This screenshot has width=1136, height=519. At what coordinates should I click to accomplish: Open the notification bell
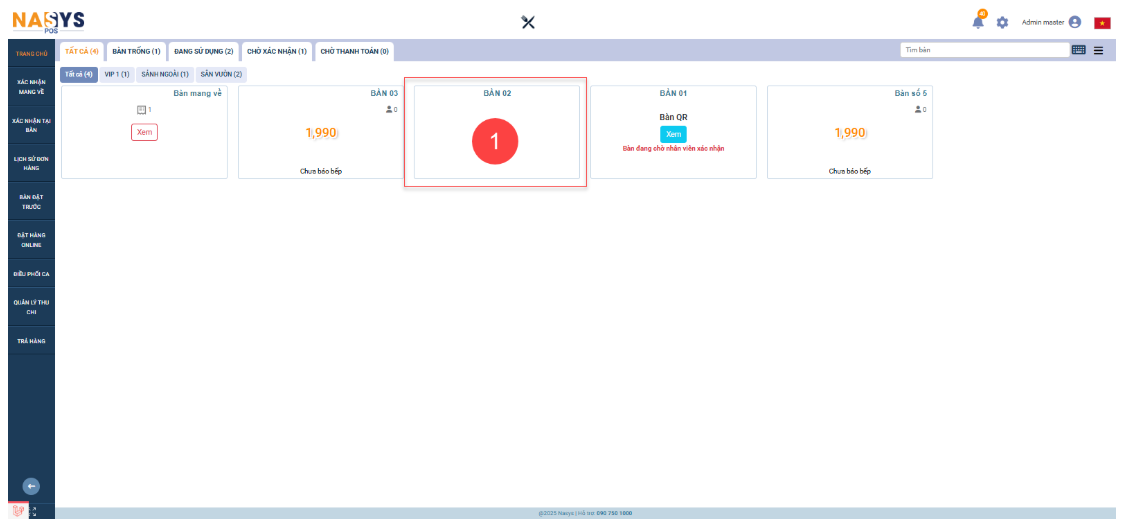[x=978, y=22]
